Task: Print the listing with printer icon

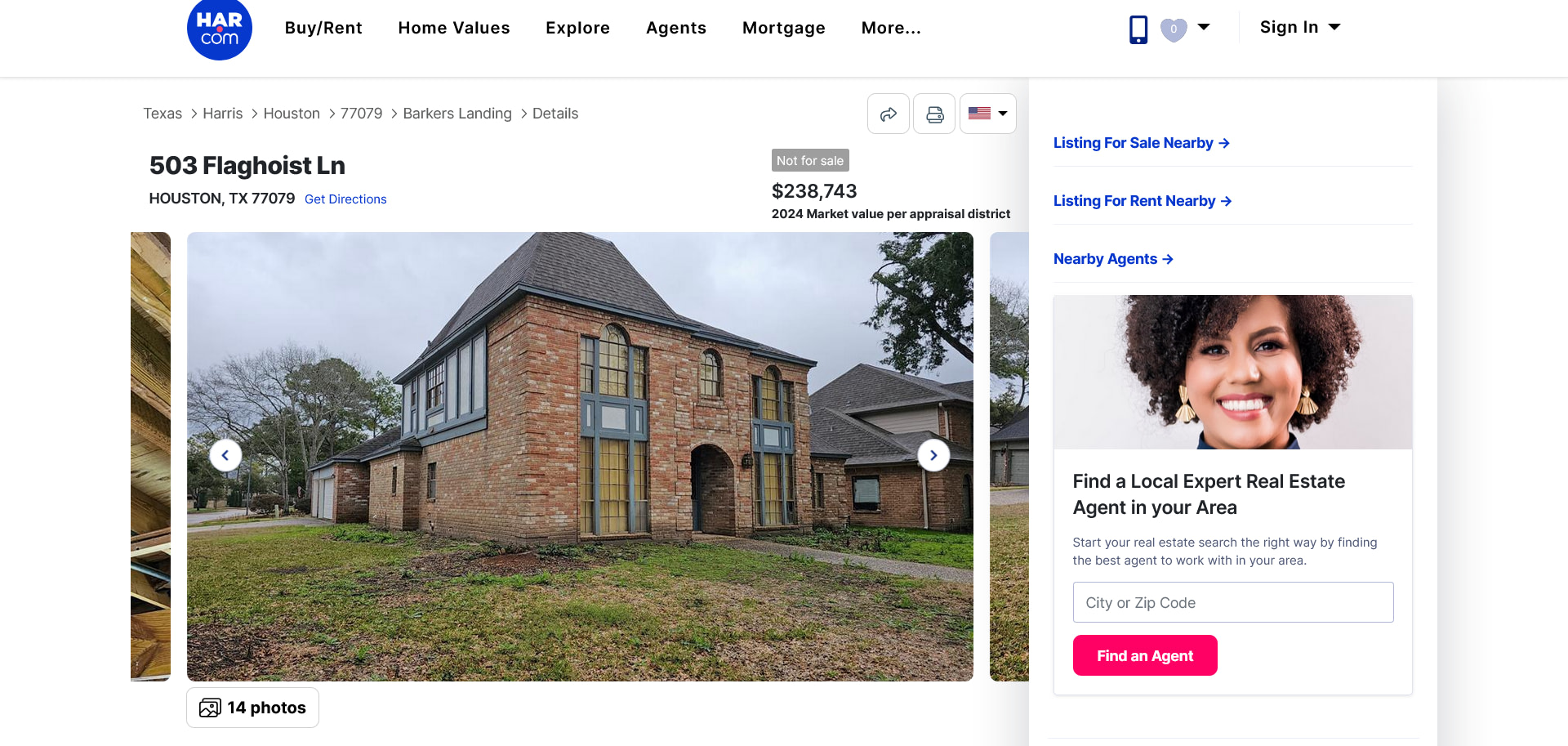Action: 934,114
